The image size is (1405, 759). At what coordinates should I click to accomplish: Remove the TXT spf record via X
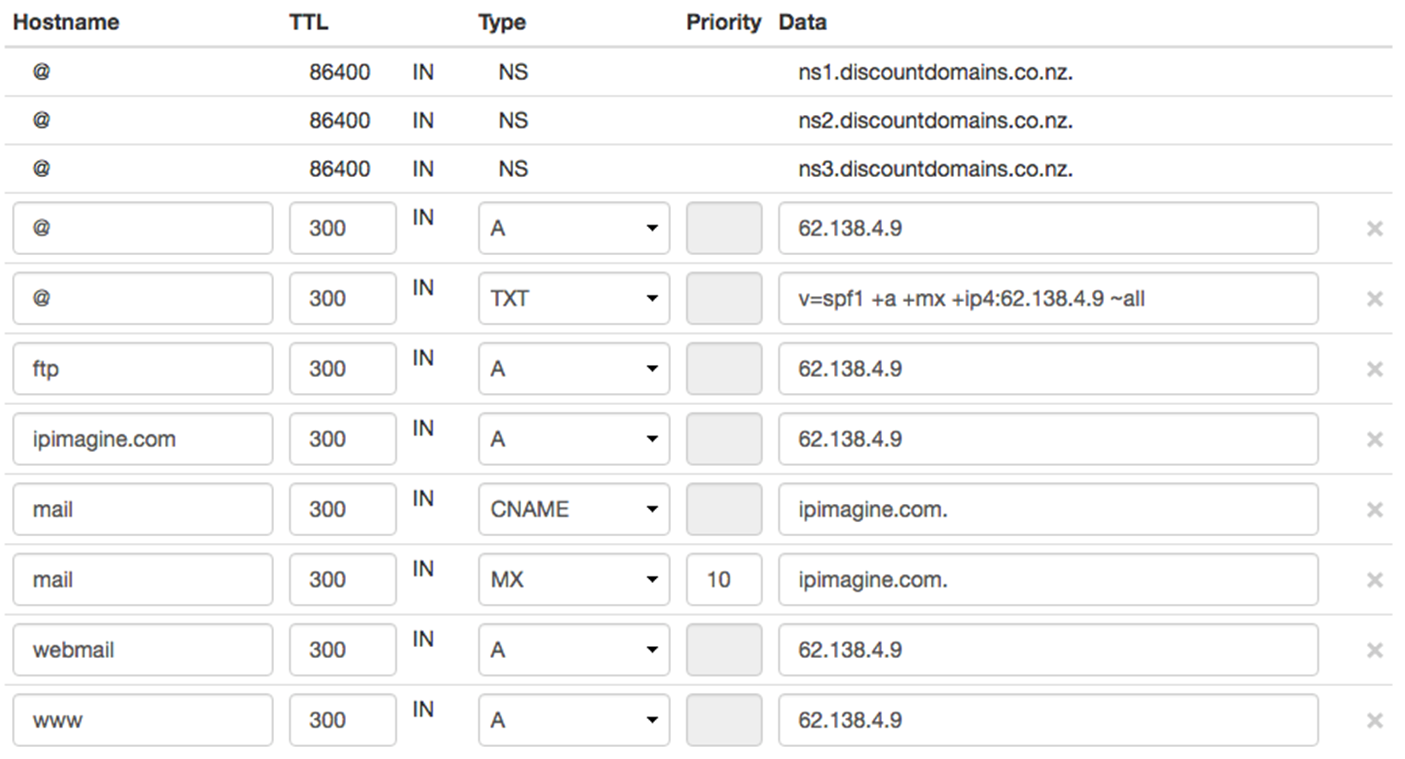tap(1374, 299)
